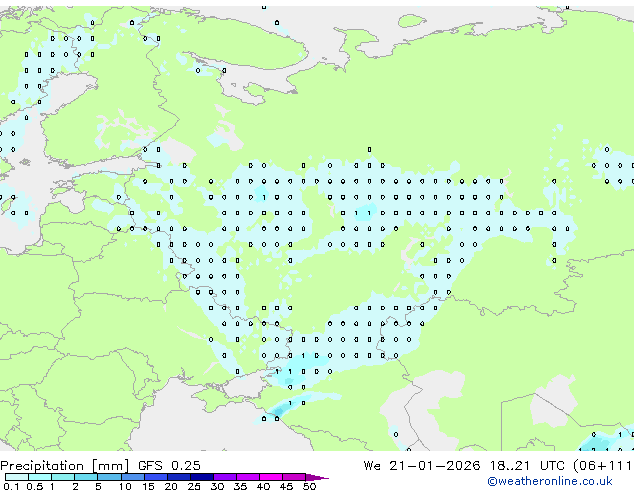
Task: Click the over-50 mm arrow tip of legend
Action: coord(317,477)
